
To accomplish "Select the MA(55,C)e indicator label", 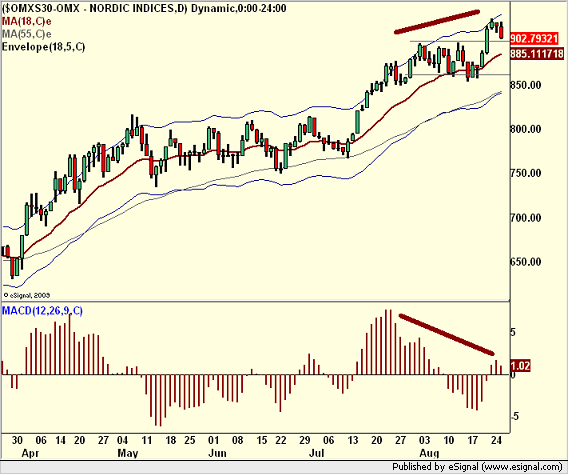I will pyautogui.click(x=27, y=34).
